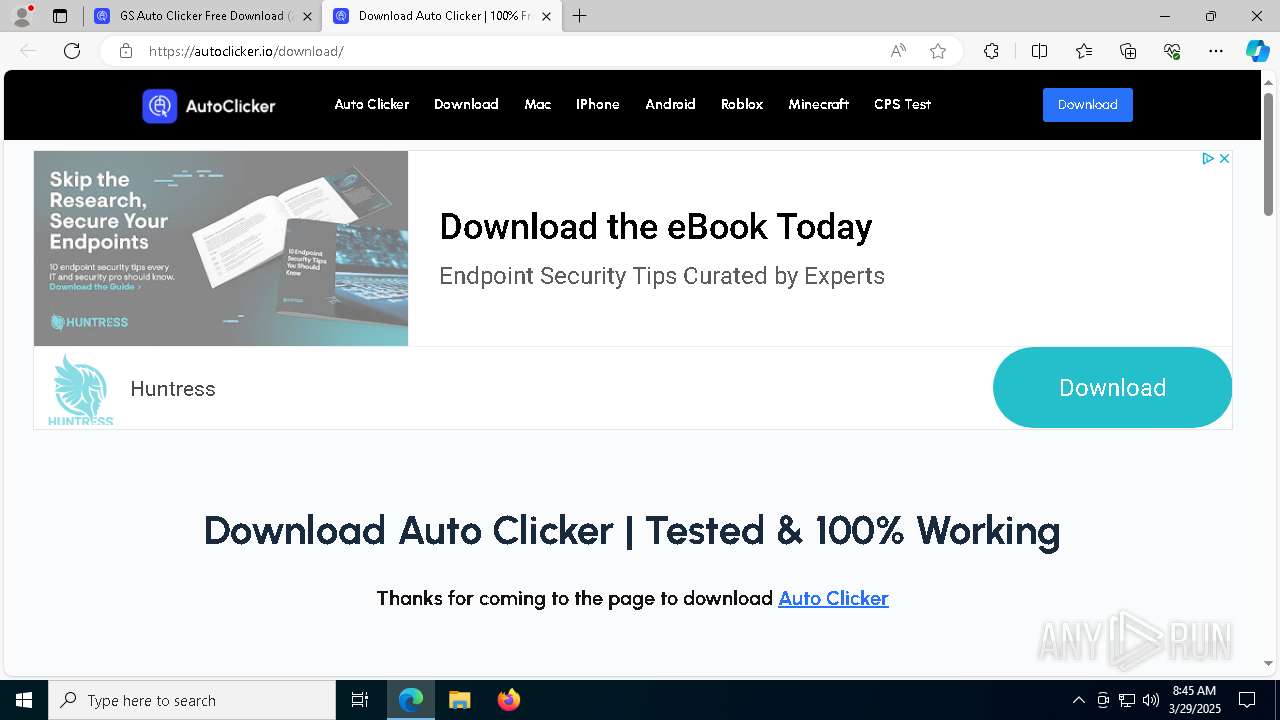Viewport: 1280px width, 720px height.
Task: Click the eBook ad image
Action: [x=221, y=248]
